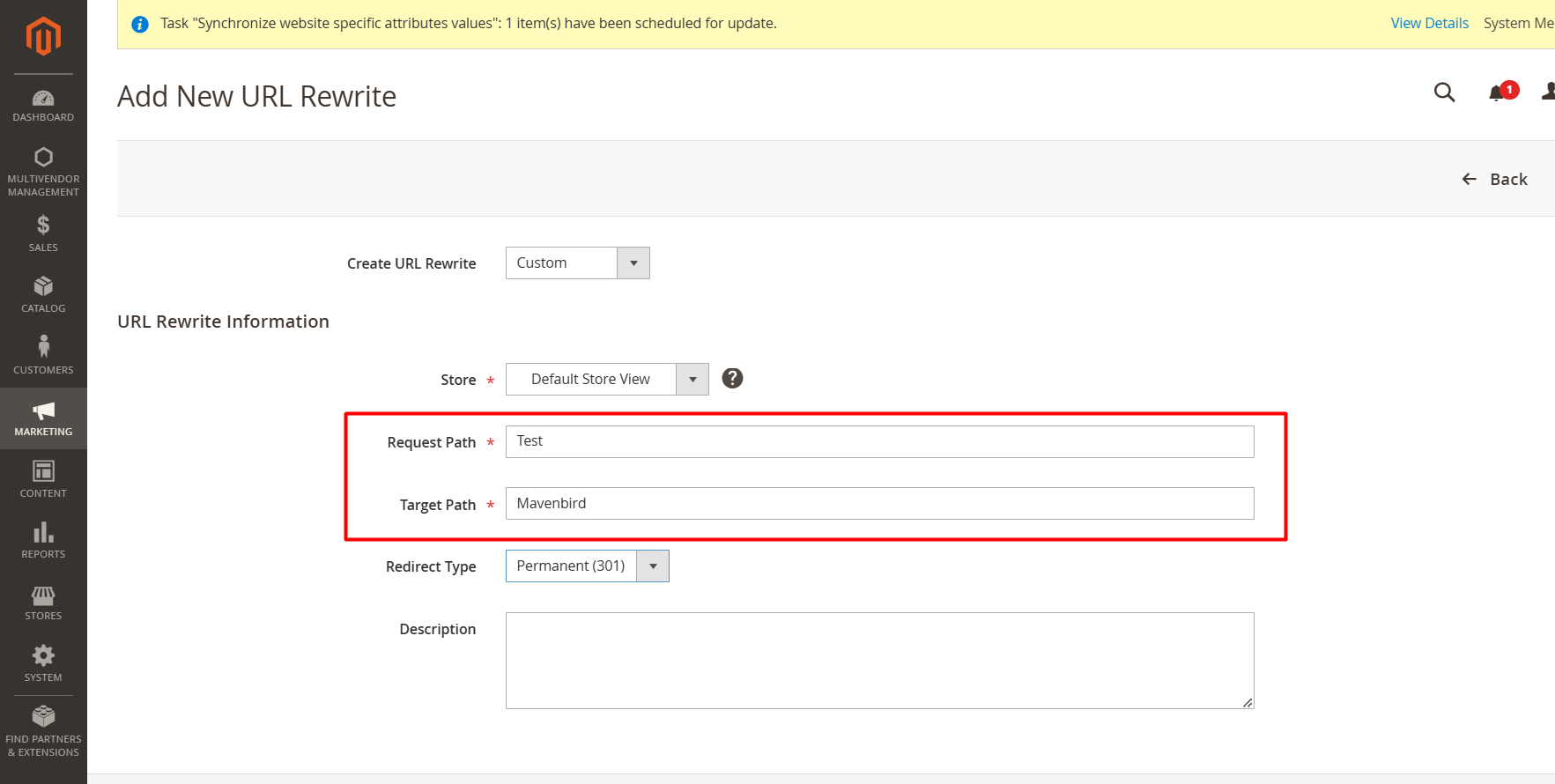Click the Target Path input field
The height and width of the screenshot is (784, 1555).
click(879, 504)
